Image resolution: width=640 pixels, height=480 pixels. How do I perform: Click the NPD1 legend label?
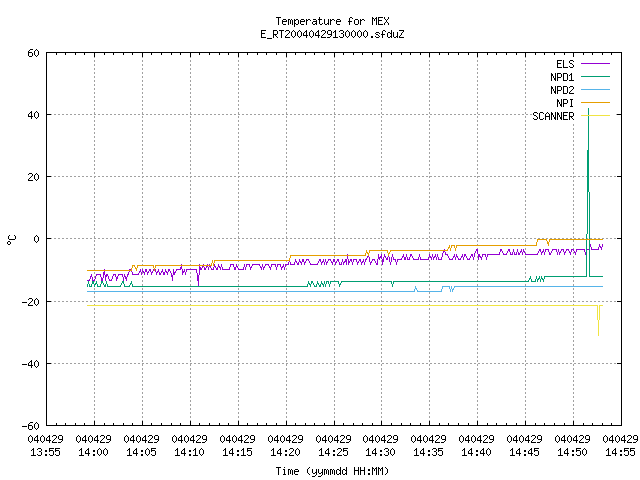tap(562, 77)
